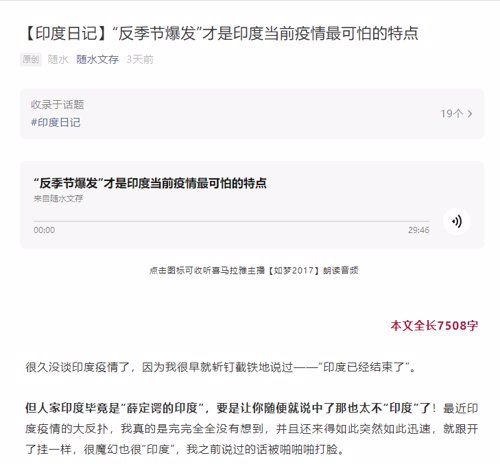Click the 原创 original tag
The height and width of the screenshot is (464, 500).
coord(31,60)
